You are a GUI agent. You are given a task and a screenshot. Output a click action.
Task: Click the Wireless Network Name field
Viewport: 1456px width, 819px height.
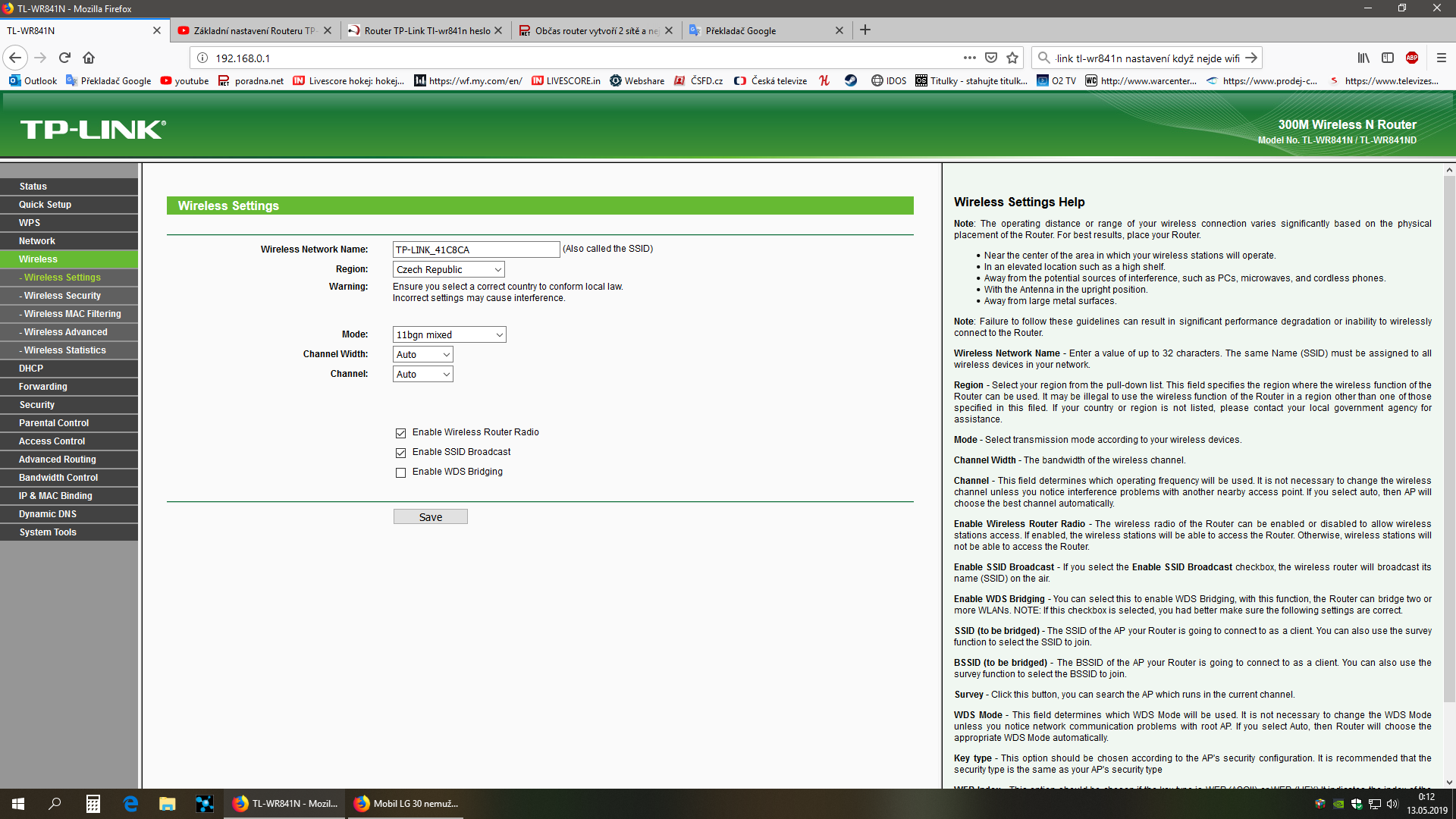click(x=475, y=249)
